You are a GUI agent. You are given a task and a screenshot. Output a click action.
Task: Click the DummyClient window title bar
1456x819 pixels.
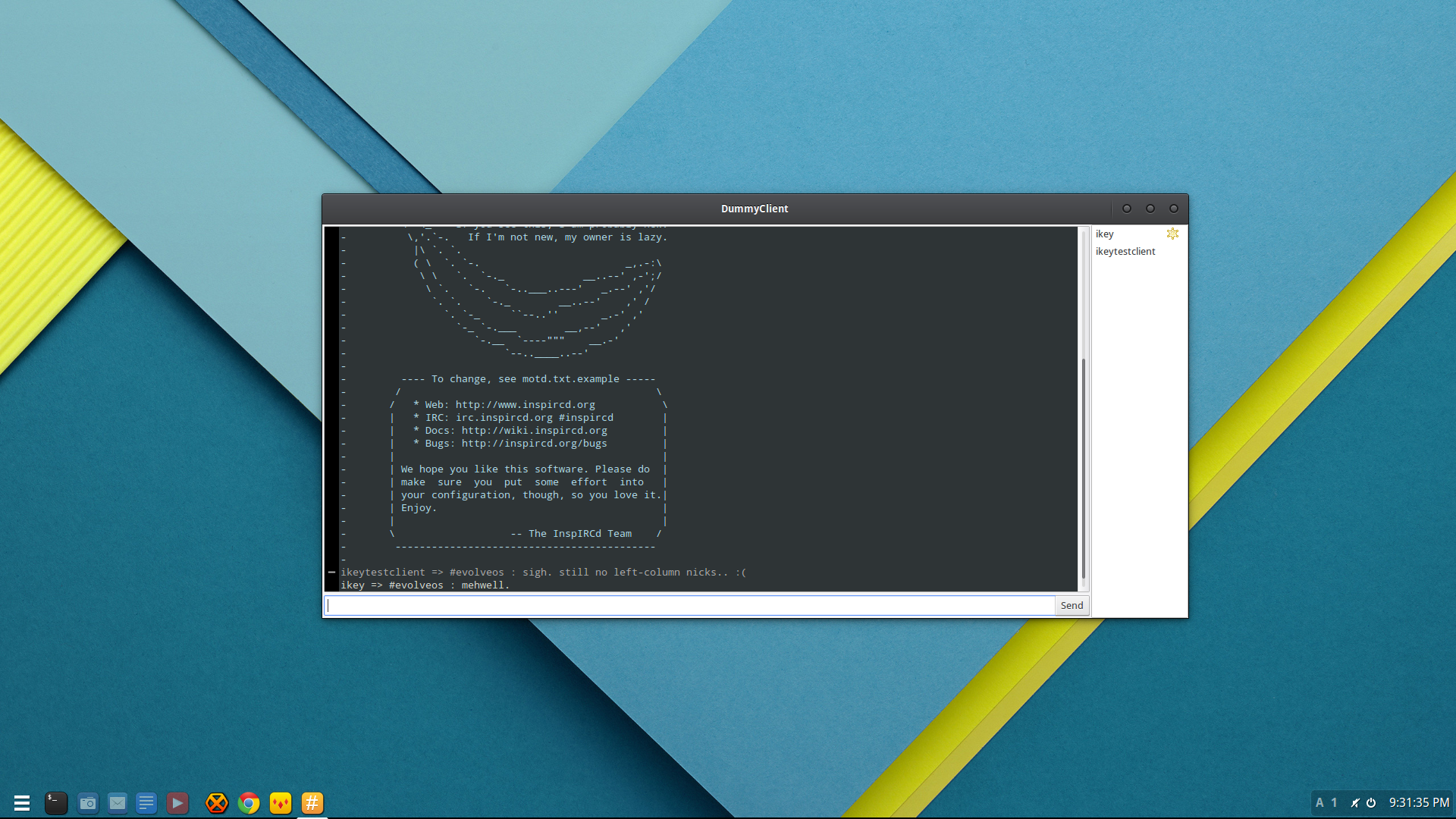(755, 209)
